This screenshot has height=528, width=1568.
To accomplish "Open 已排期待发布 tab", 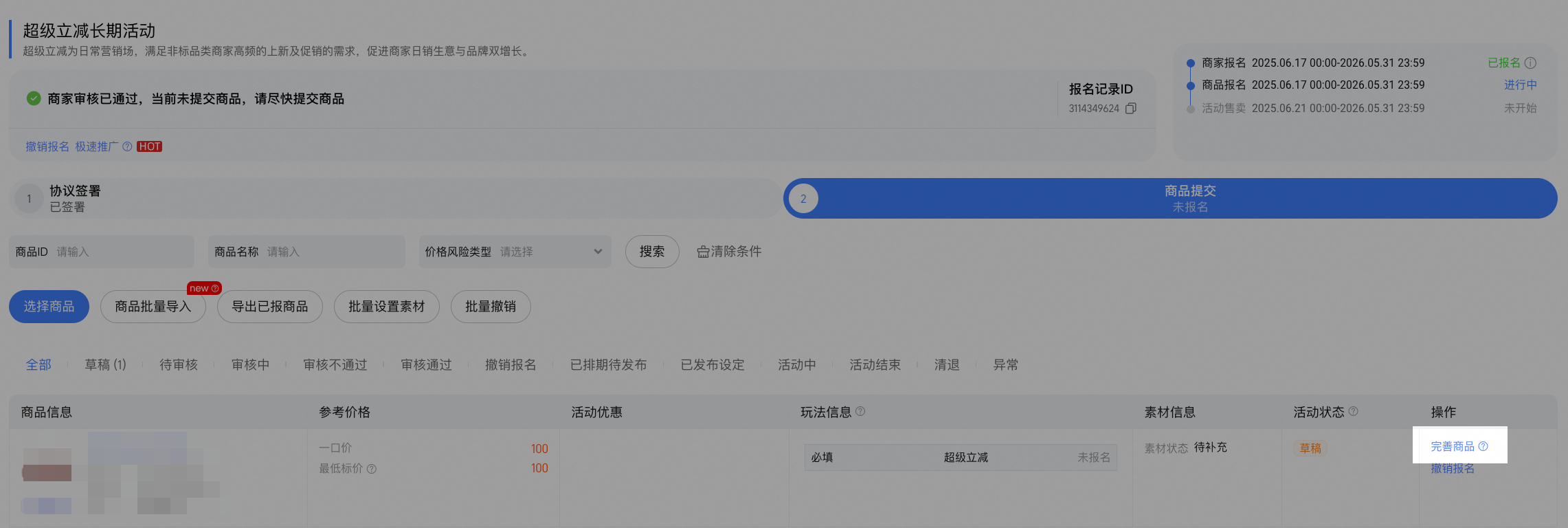I will 608,364.
